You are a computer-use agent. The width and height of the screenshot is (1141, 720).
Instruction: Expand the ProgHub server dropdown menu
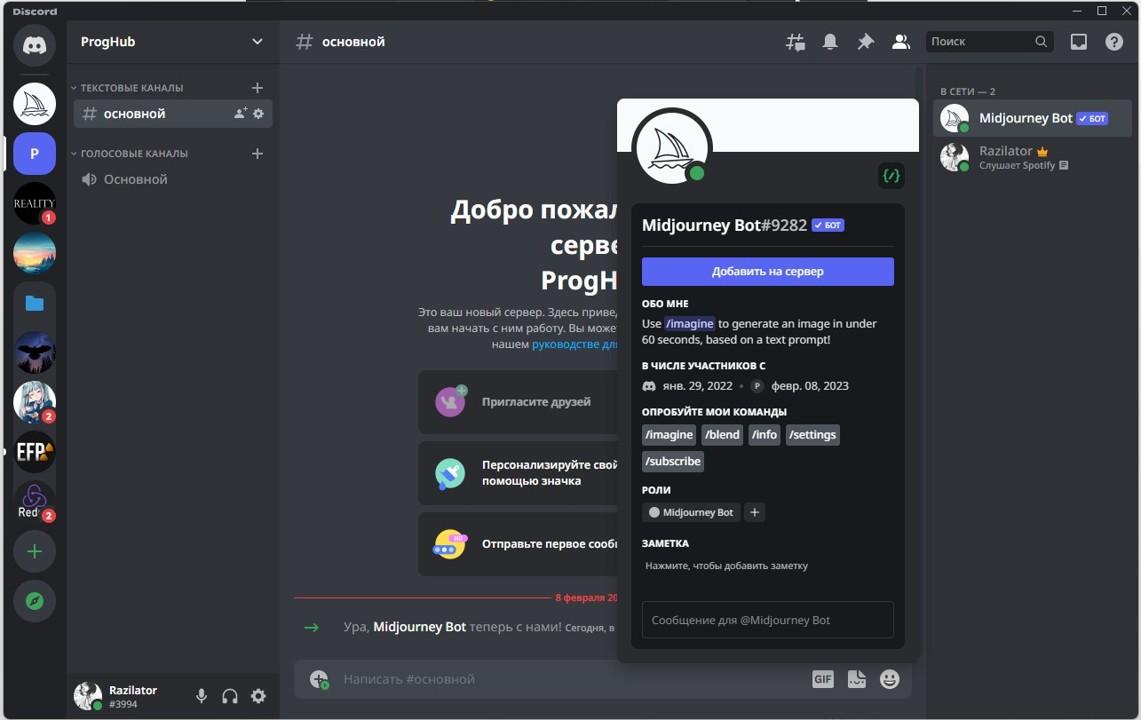(257, 41)
